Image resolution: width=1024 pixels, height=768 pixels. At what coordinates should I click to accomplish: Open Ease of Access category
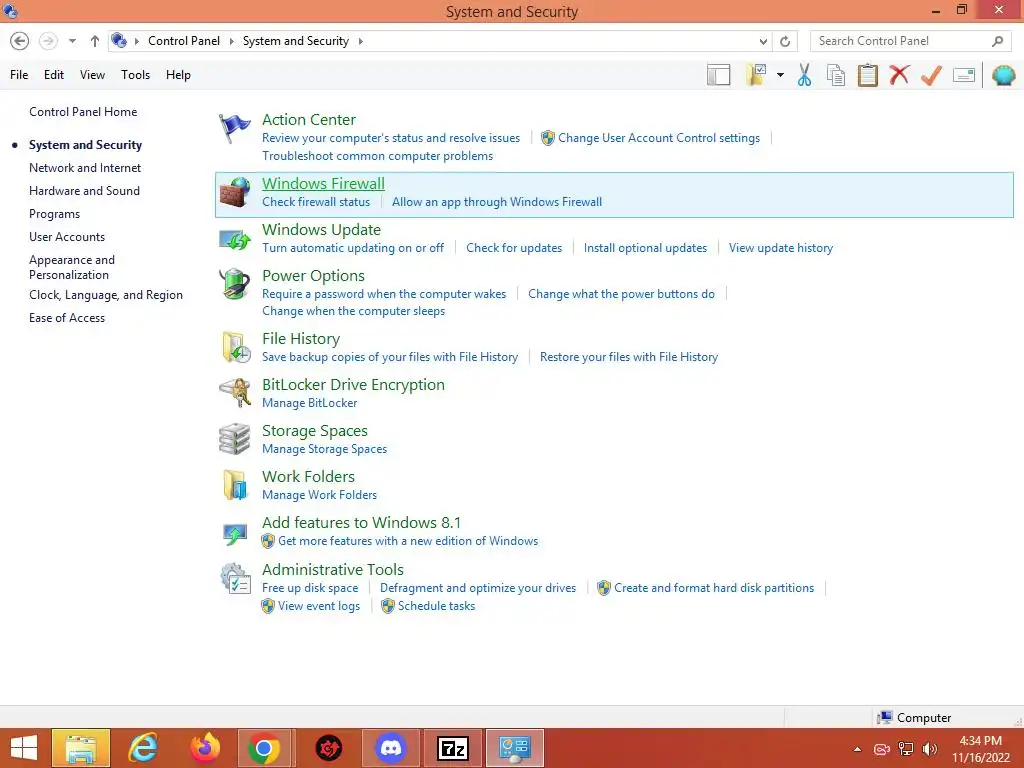point(67,318)
